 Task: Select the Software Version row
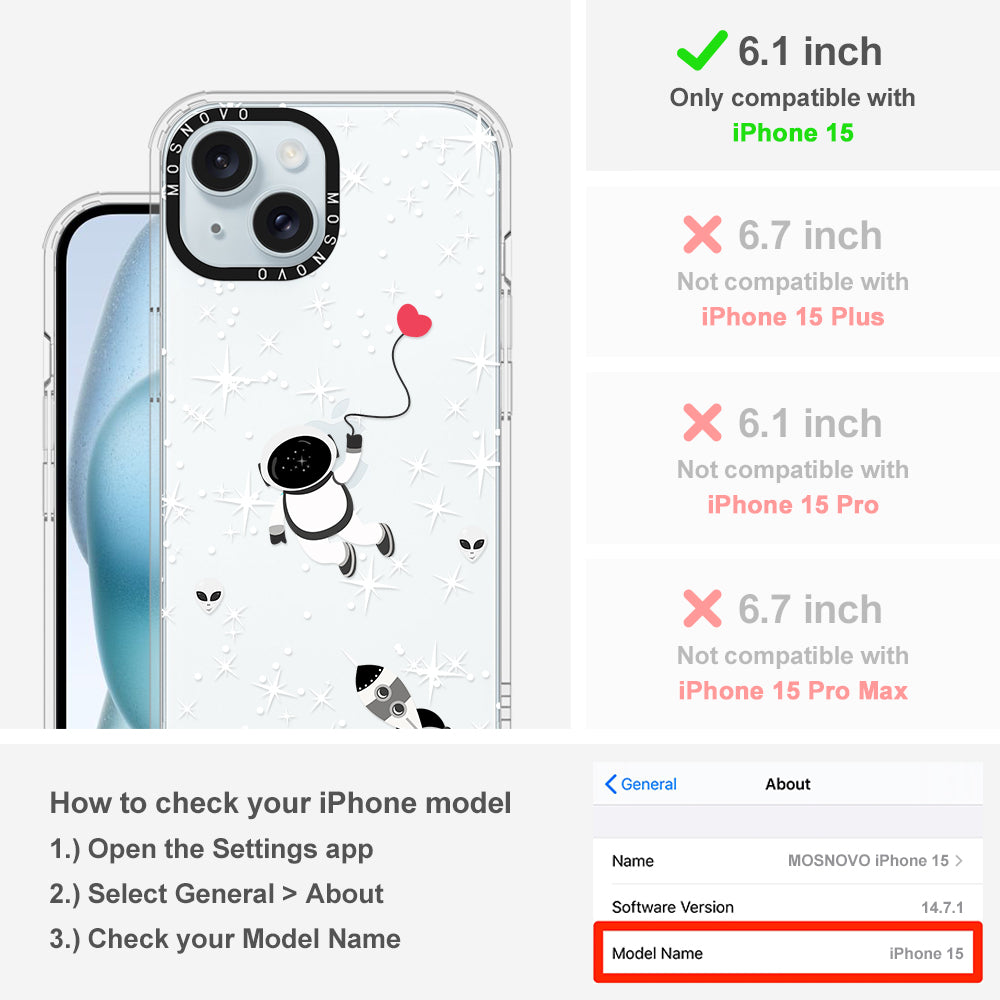(x=788, y=907)
